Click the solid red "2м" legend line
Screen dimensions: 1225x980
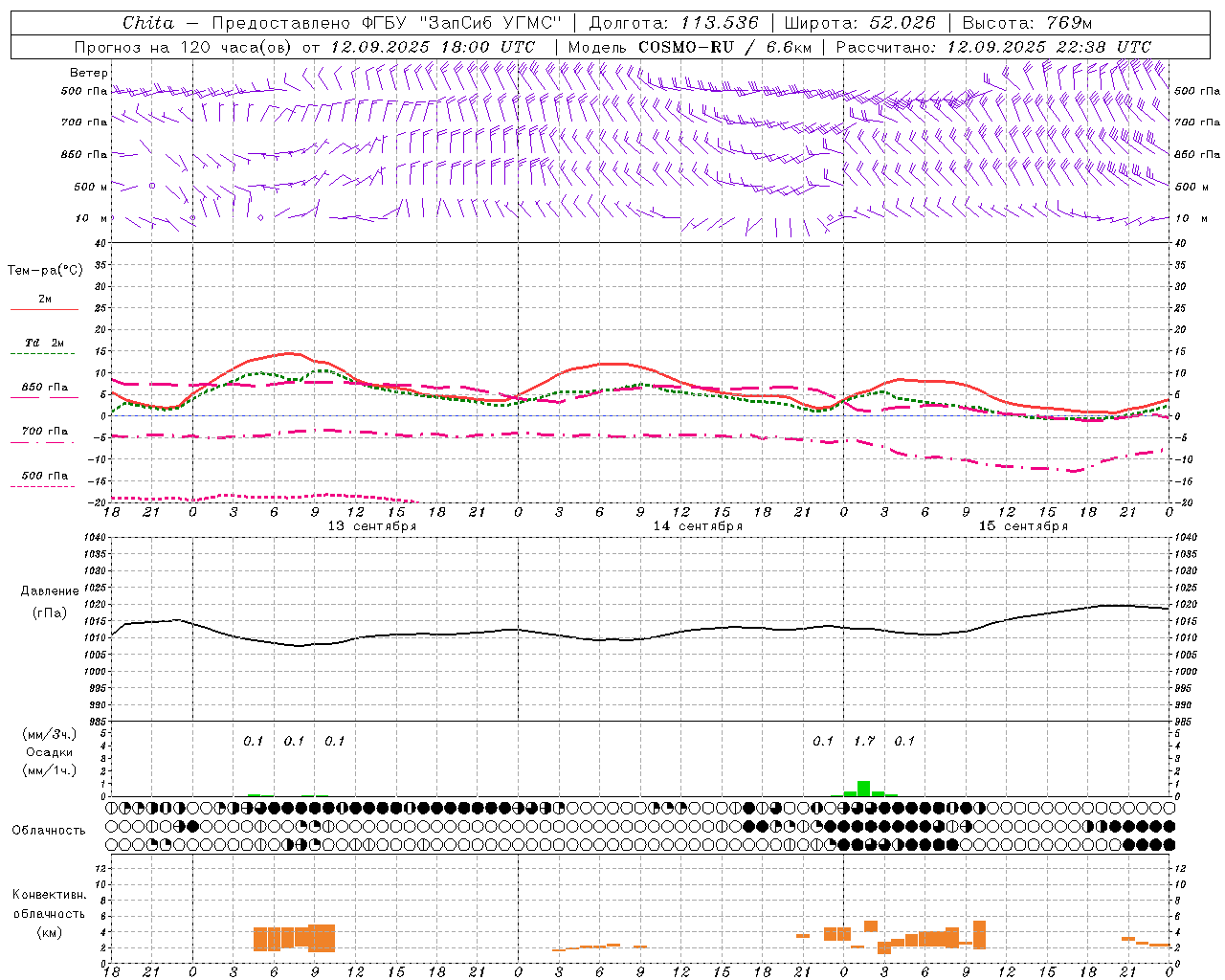point(44,309)
